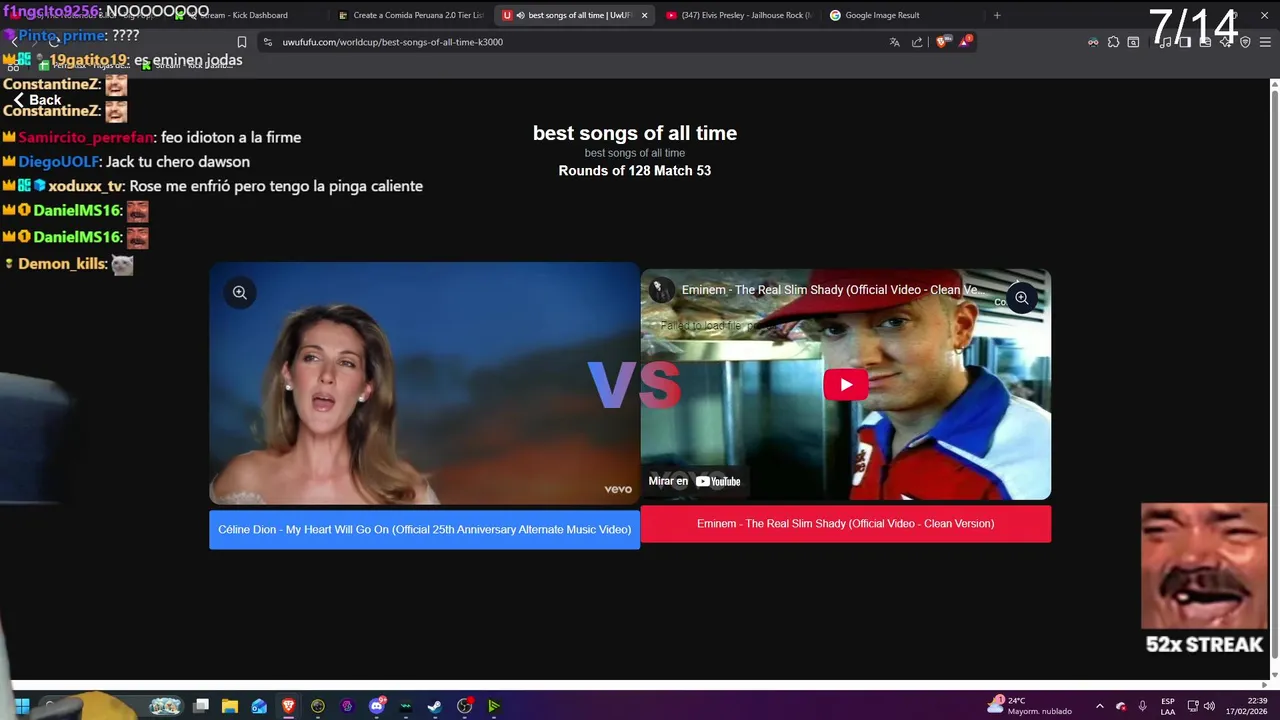Open Leo AI sparkle icon

[1225, 42]
